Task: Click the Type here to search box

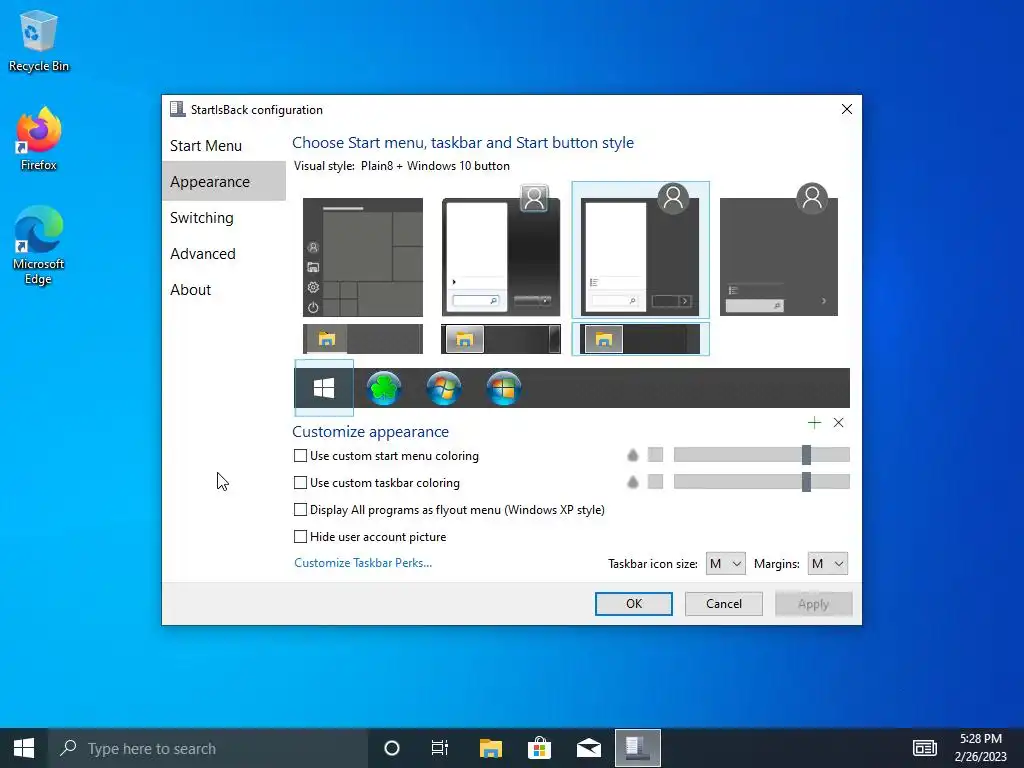Action: (x=208, y=748)
